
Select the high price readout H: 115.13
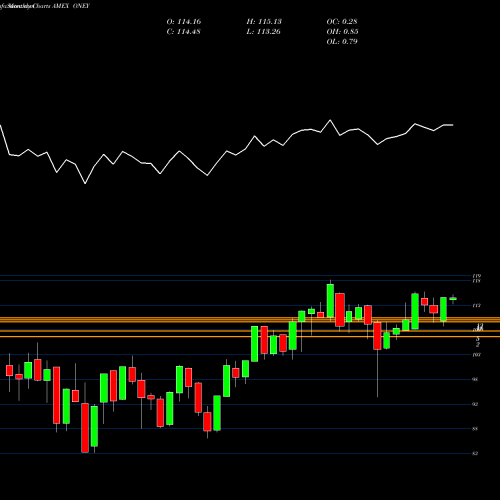coord(264,22)
